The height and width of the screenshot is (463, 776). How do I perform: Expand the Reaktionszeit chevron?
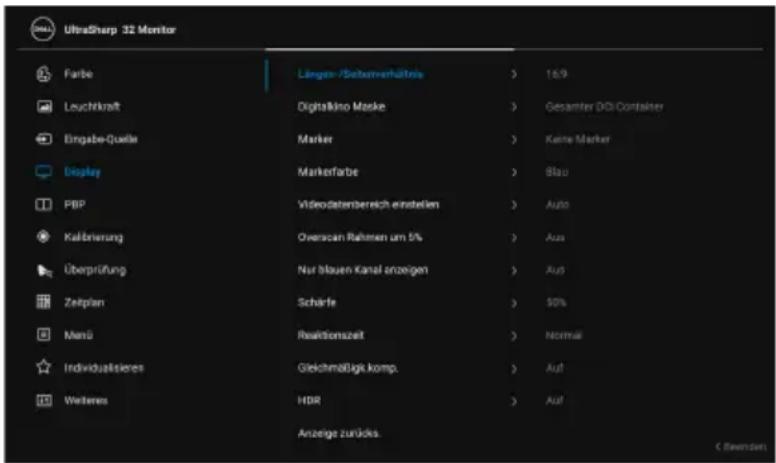[x=514, y=335]
